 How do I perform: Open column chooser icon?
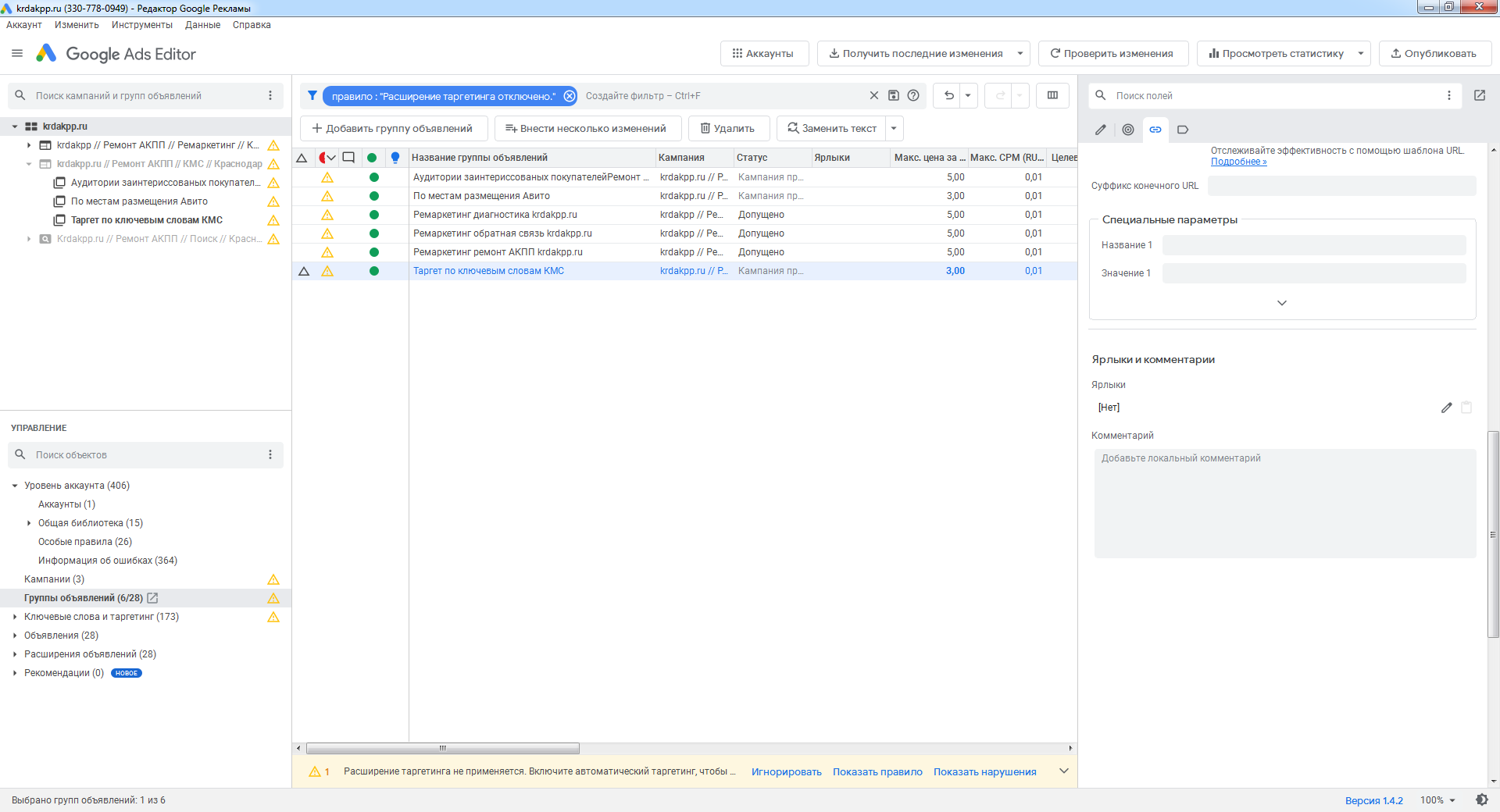click(x=1052, y=95)
